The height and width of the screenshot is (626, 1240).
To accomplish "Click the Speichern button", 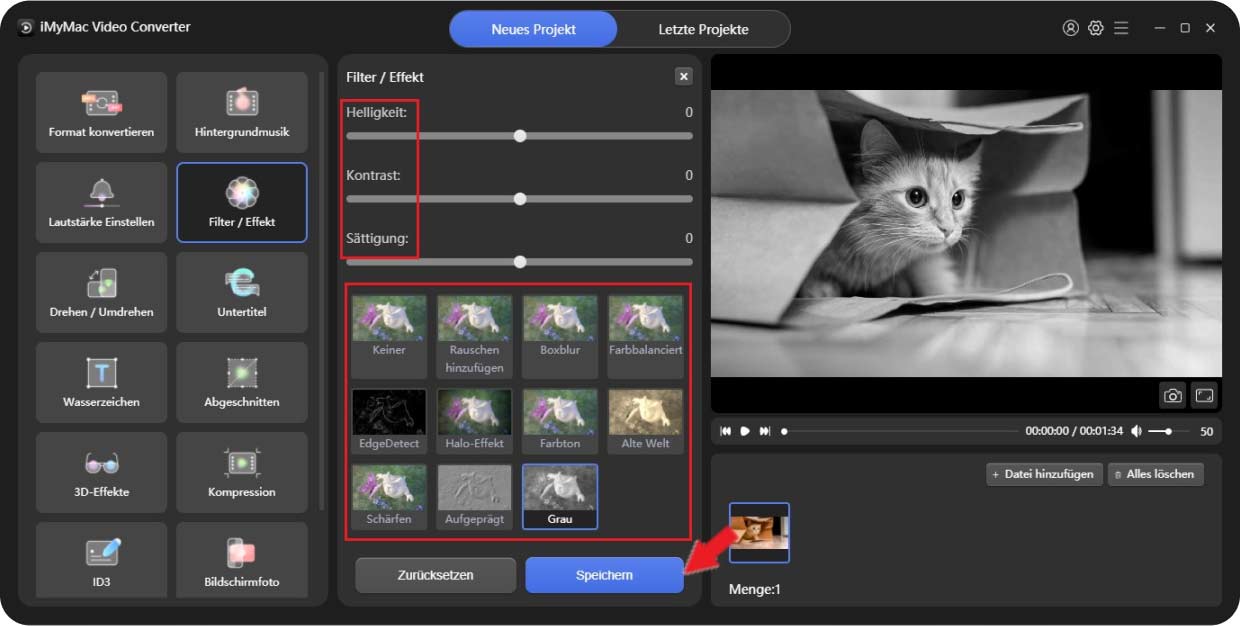I will pos(604,575).
